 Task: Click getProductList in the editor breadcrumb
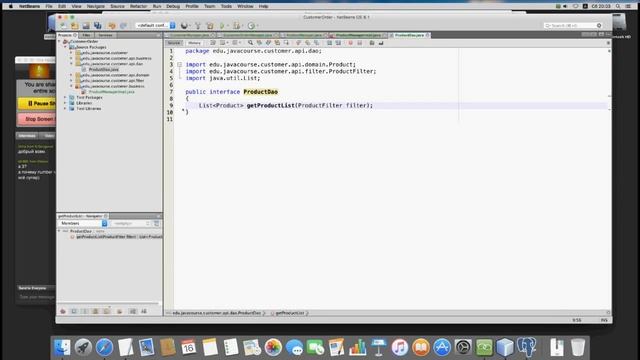tap(289, 313)
